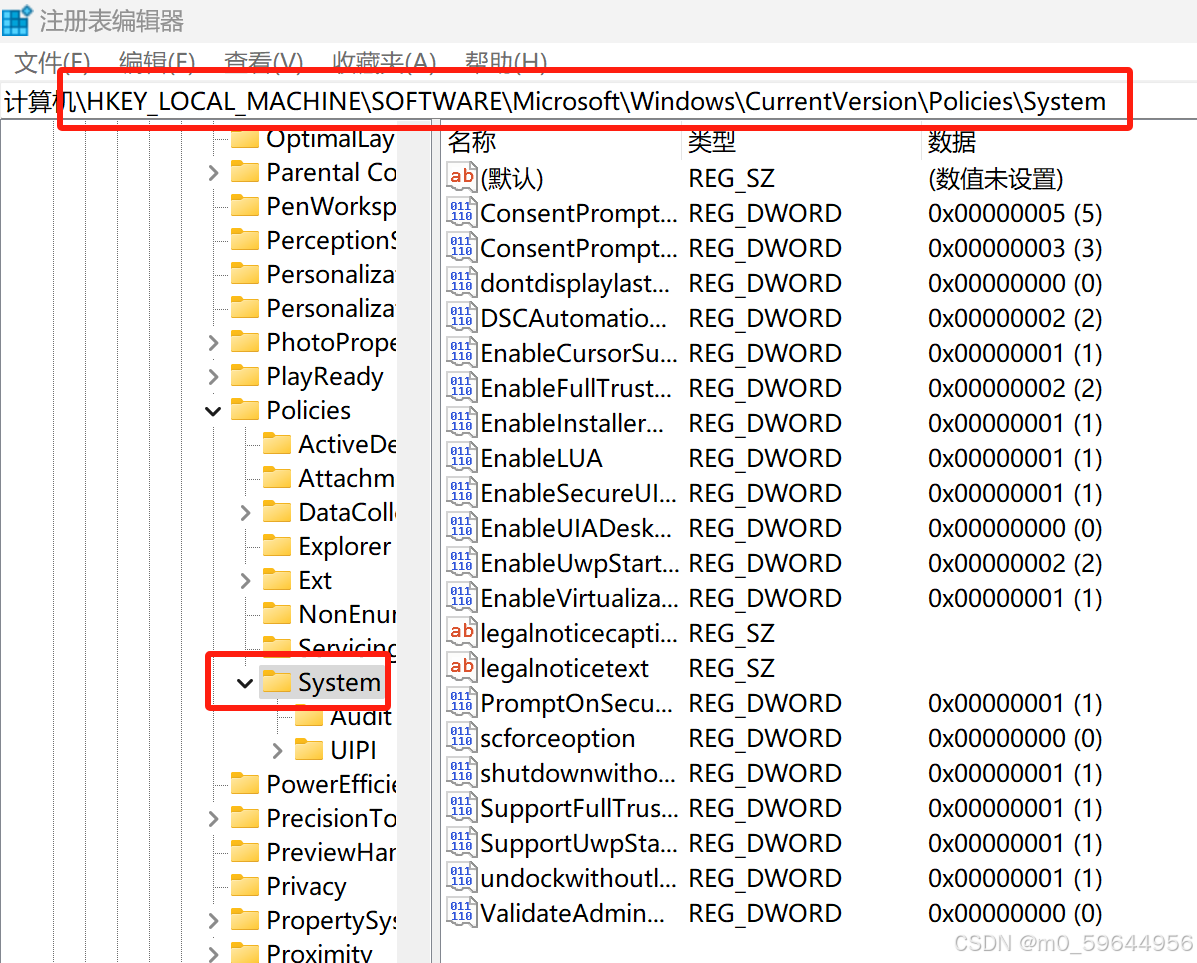Image resolution: width=1197 pixels, height=963 pixels.
Task: Click the Registry Editor title bar icon
Action: (18, 20)
